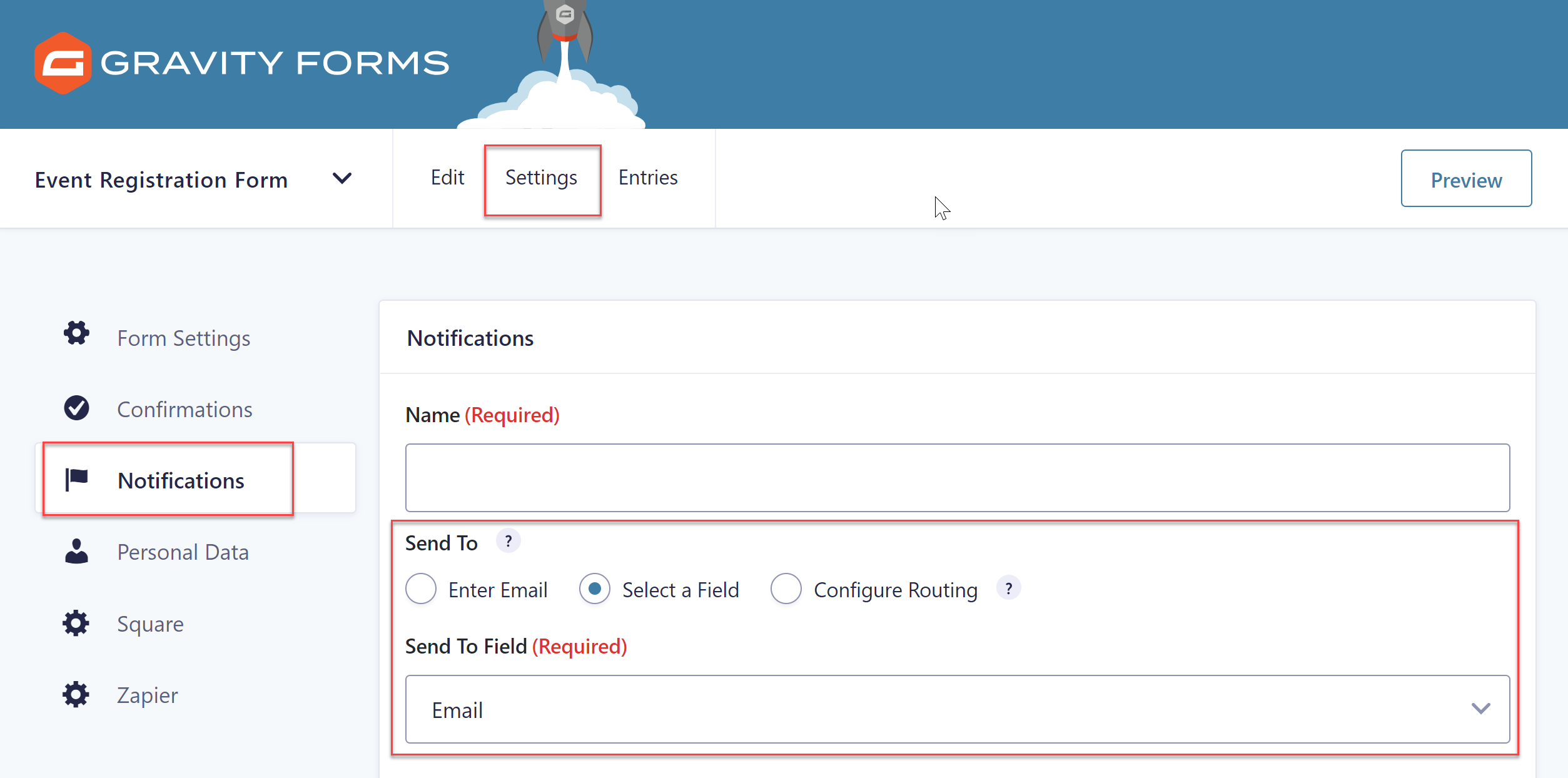Select the Select a Field radio option
Viewport: 1568px width, 778px height.
[595, 589]
